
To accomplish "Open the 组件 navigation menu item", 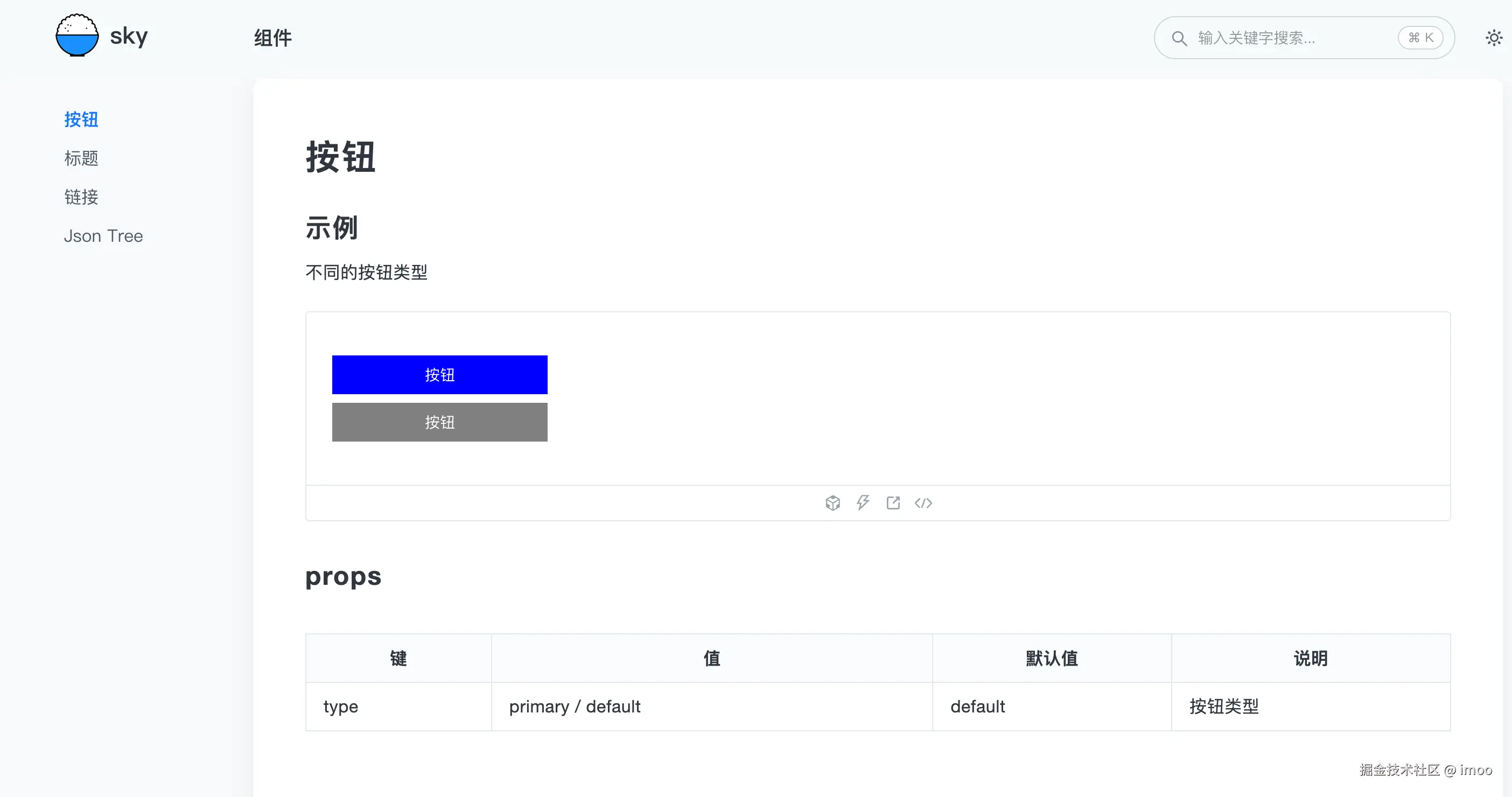I will (273, 38).
